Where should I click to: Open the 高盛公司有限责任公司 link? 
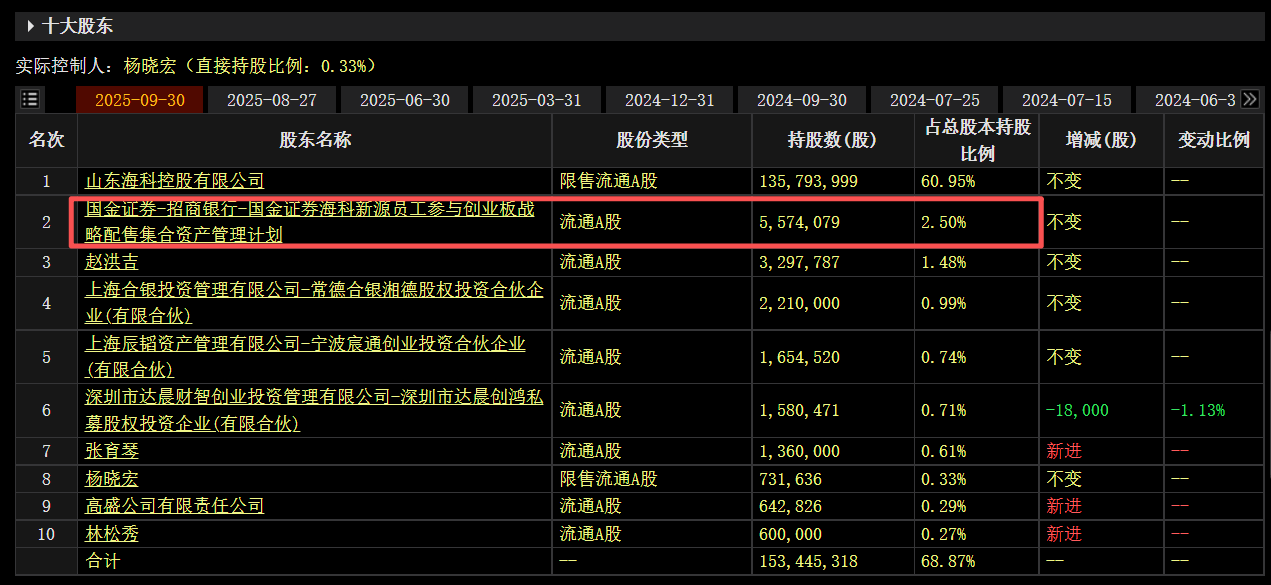coord(175,506)
